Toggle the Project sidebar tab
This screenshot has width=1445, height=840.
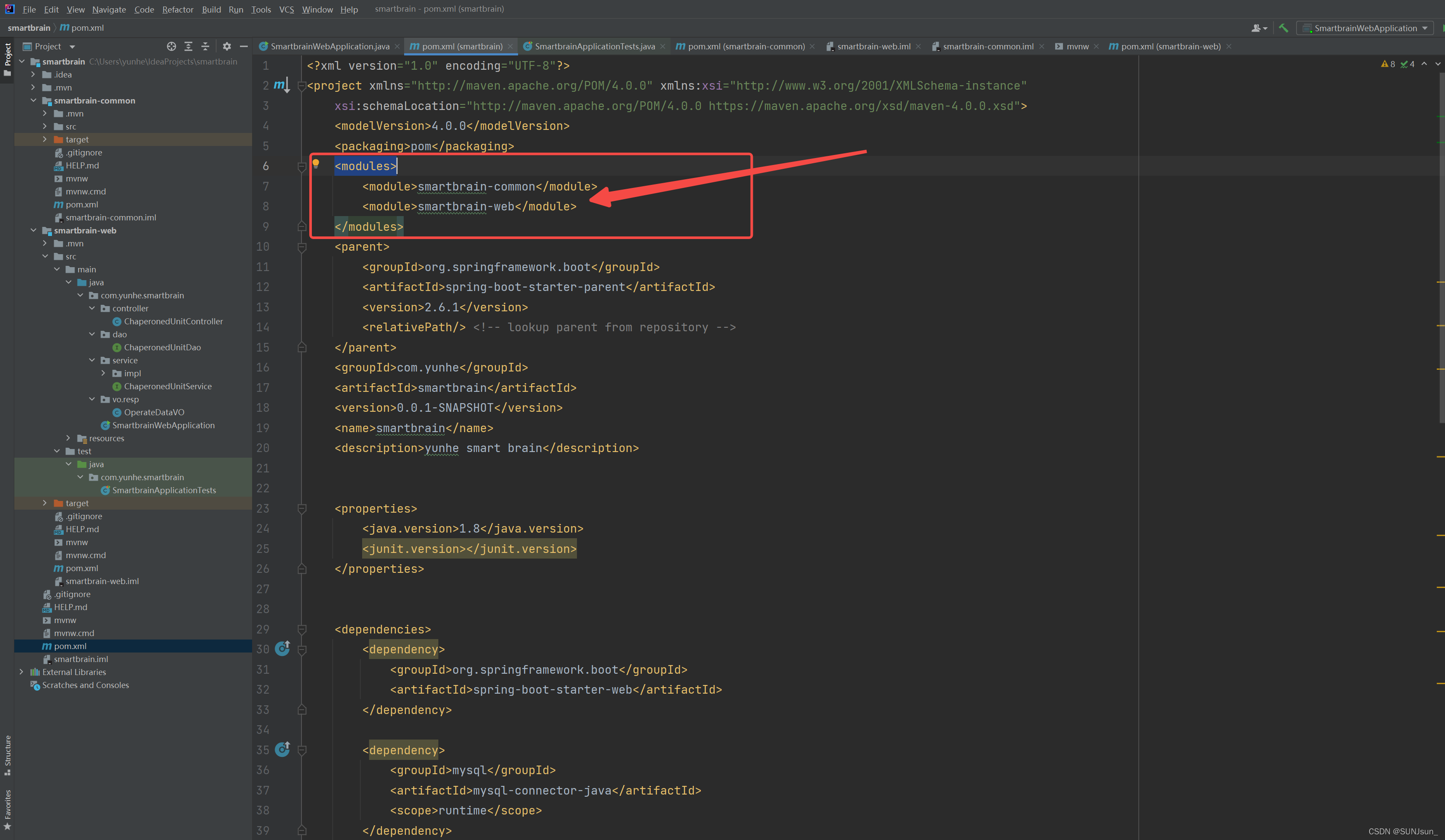point(7,60)
